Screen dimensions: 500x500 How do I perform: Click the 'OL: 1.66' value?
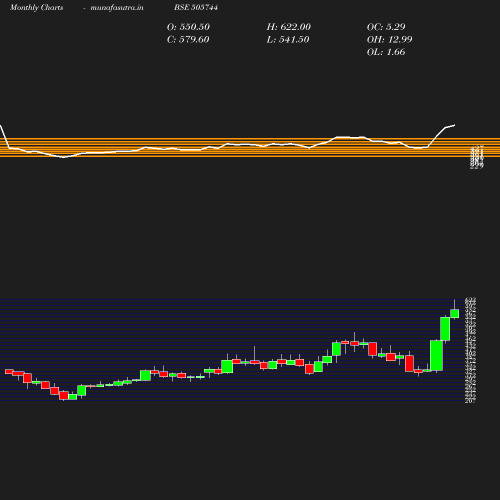pos(386,52)
